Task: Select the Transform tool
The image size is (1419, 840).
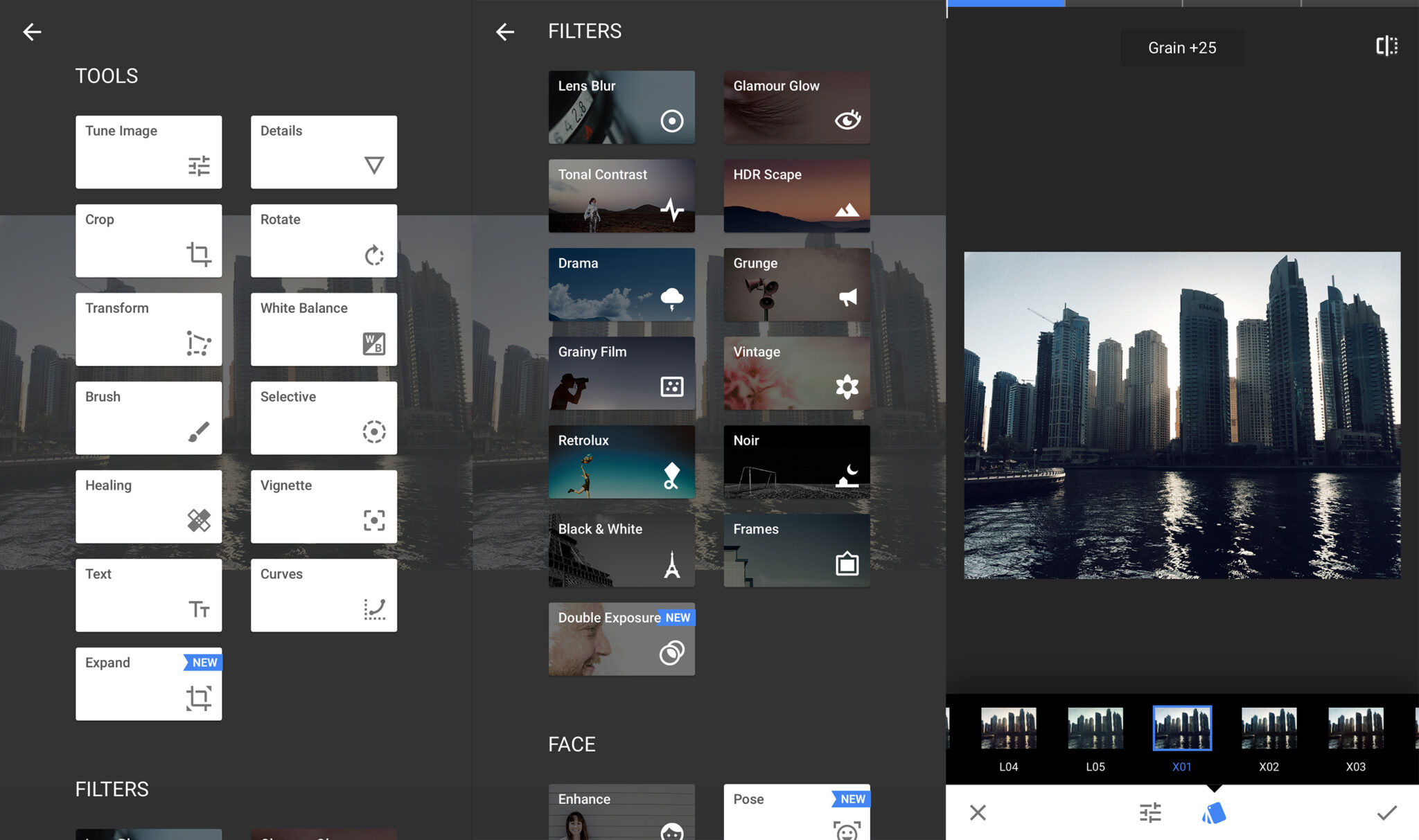Action: pyautogui.click(x=149, y=329)
